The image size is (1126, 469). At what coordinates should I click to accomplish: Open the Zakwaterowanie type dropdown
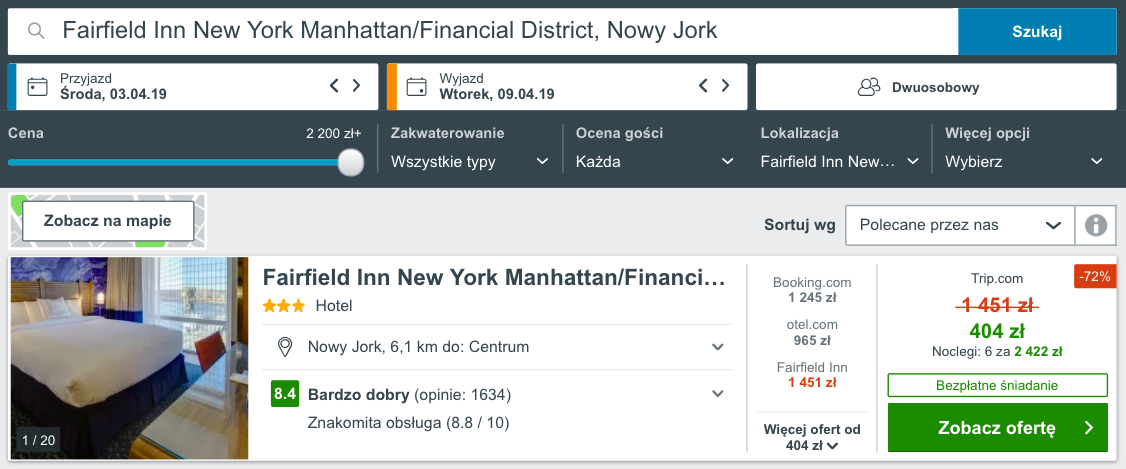point(470,162)
